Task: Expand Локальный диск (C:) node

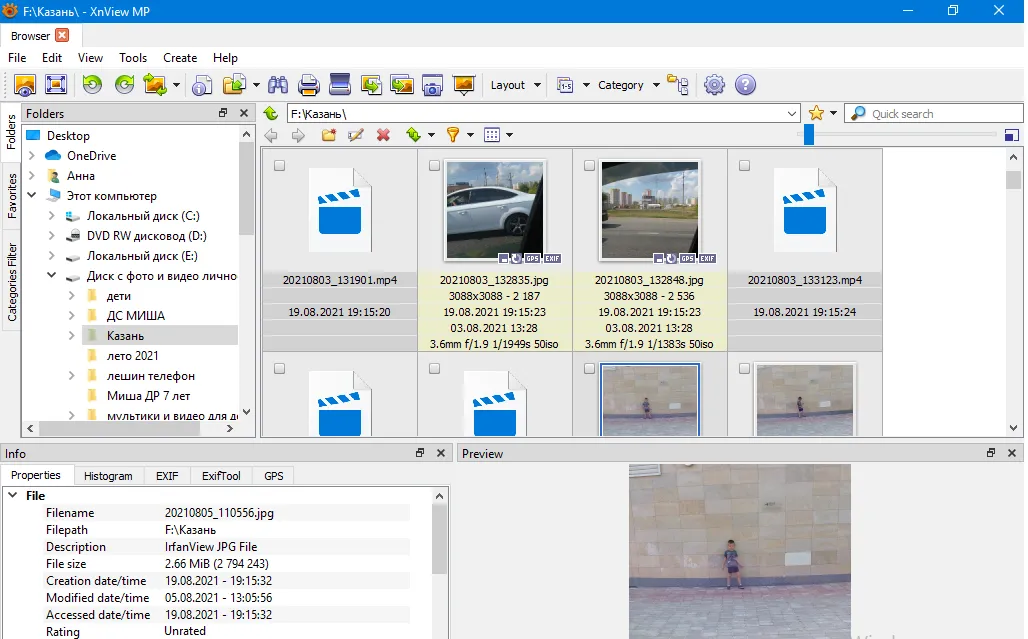Action: 51,216
